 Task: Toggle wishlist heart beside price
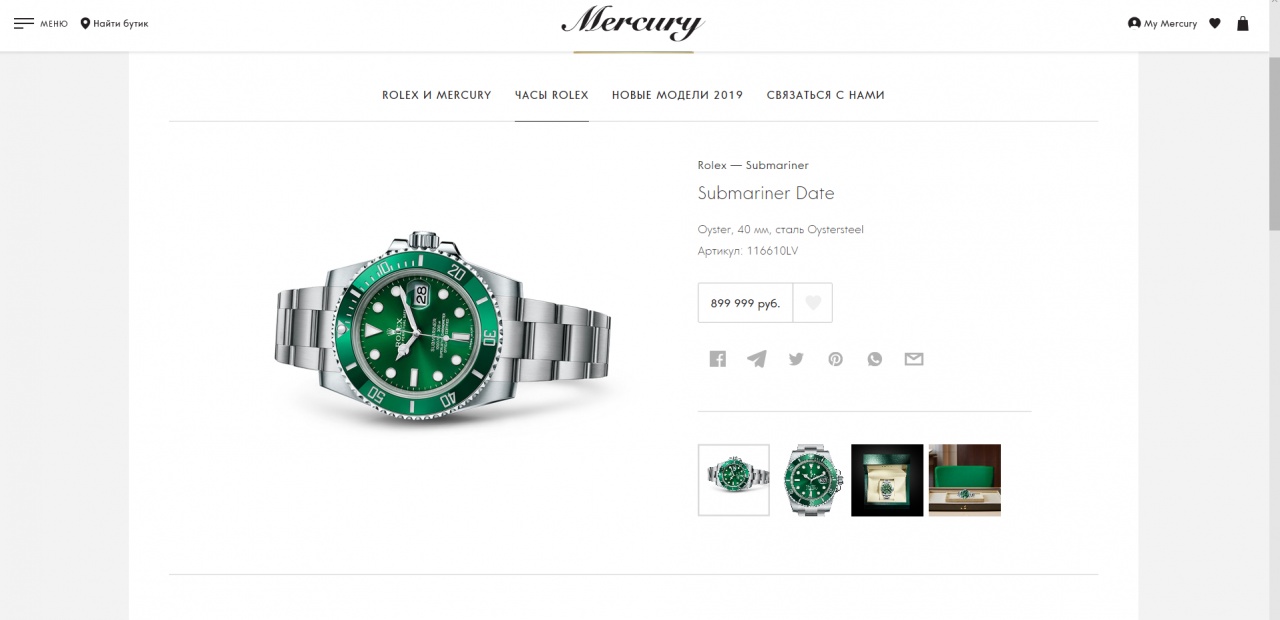(813, 303)
